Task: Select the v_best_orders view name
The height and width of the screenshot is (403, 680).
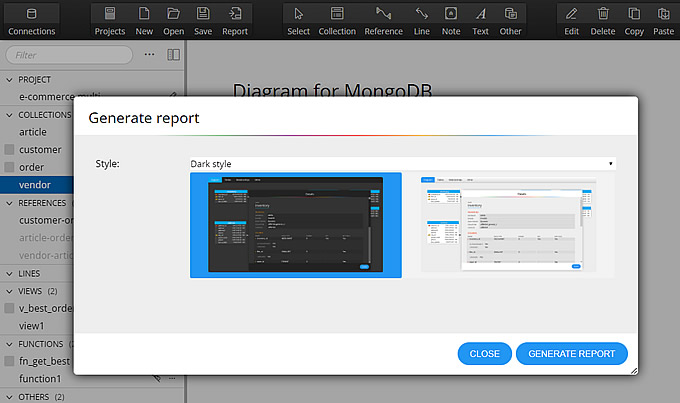Action: coord(46,308)
